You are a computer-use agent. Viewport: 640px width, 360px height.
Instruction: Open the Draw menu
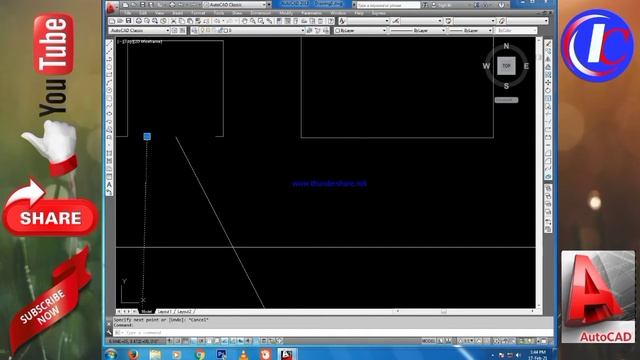pos(237,13)
